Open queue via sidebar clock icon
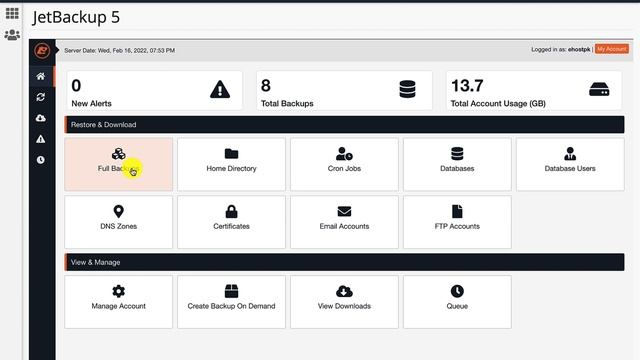 pyautogui.click(x=40, y=160)
